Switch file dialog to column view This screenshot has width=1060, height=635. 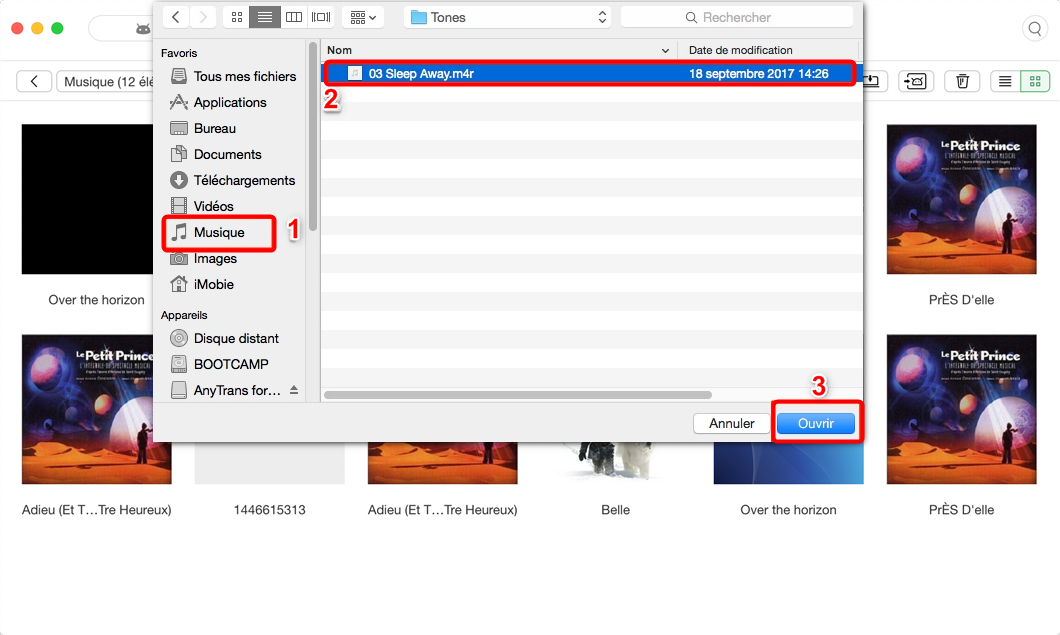tap(293, 17)
